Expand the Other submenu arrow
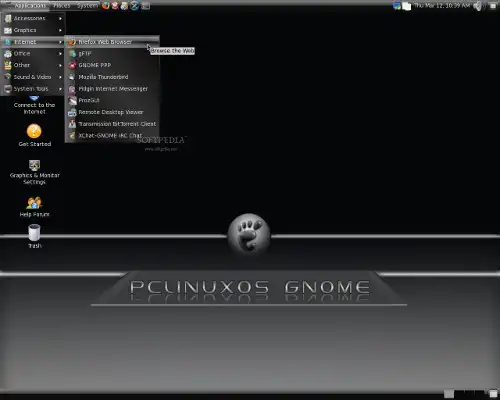The width and height of the screenshot is (500, 400). pyautogui.click(x=60, y=65)
